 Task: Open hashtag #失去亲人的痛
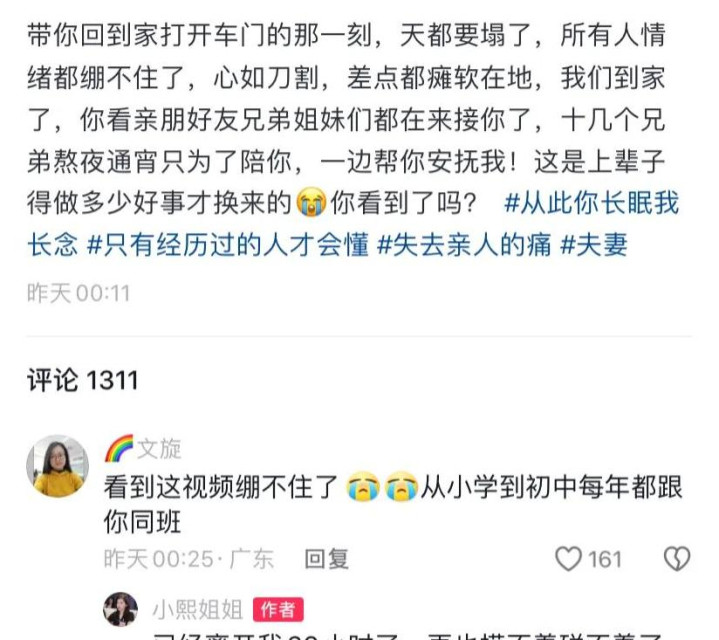pos(464,244)
